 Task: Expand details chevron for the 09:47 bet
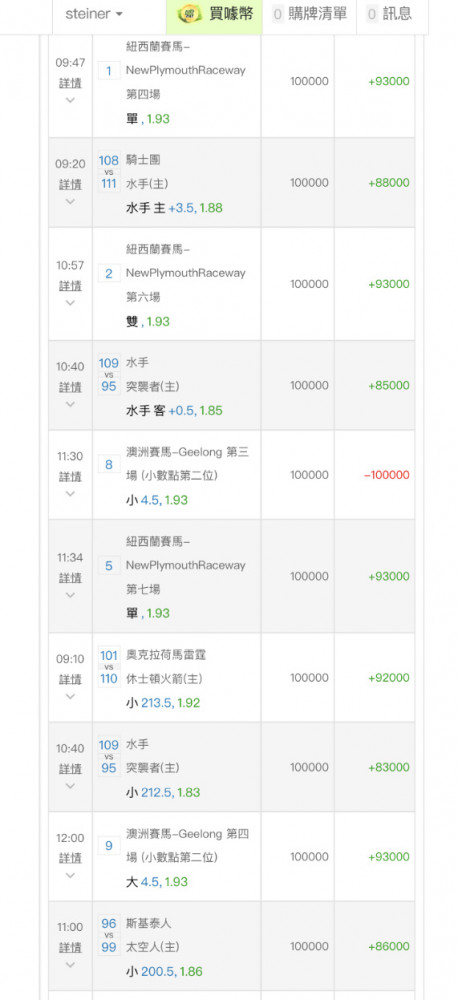click(70, 100)
